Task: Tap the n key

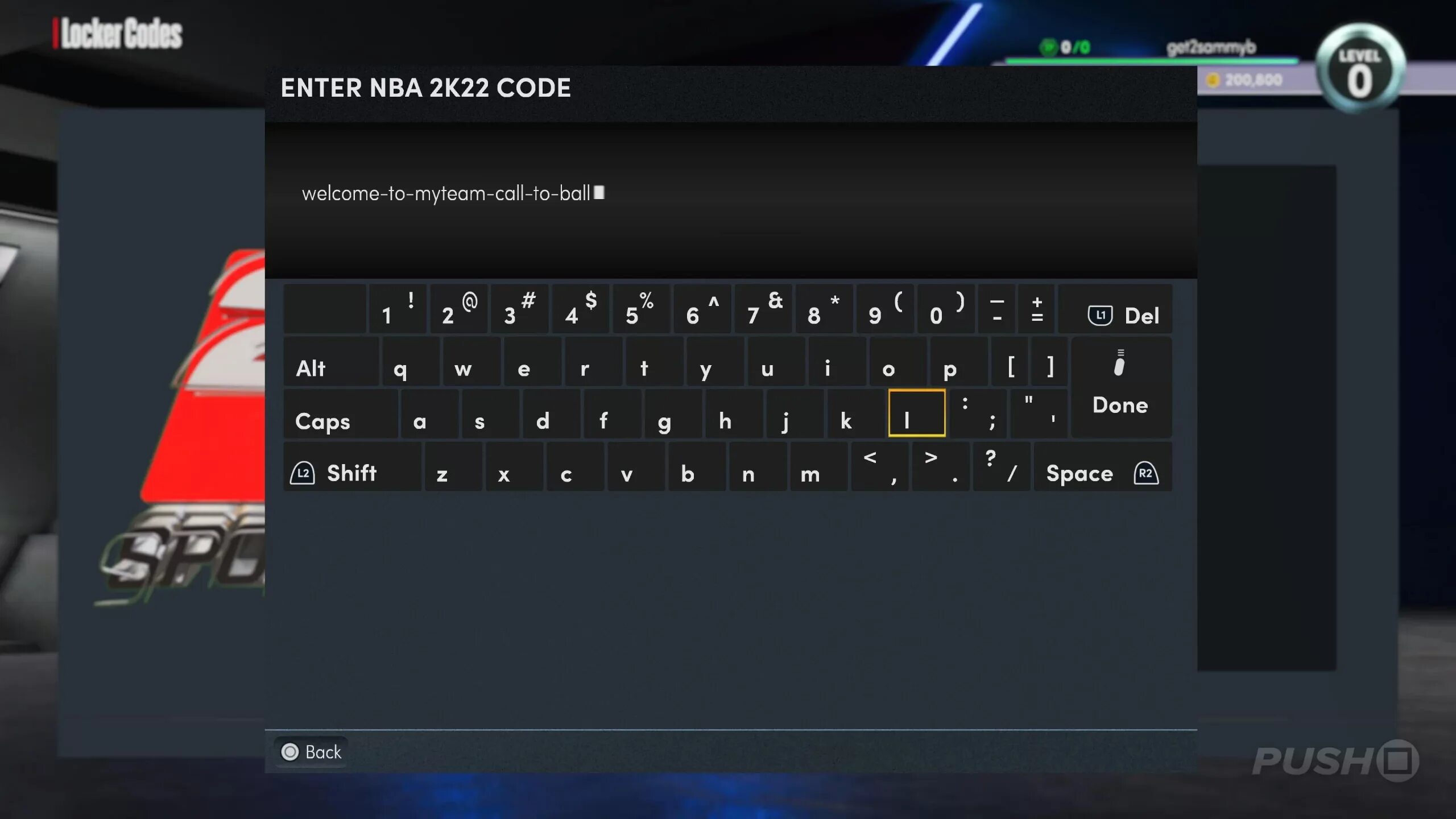Action: click(x=758, y=466)
